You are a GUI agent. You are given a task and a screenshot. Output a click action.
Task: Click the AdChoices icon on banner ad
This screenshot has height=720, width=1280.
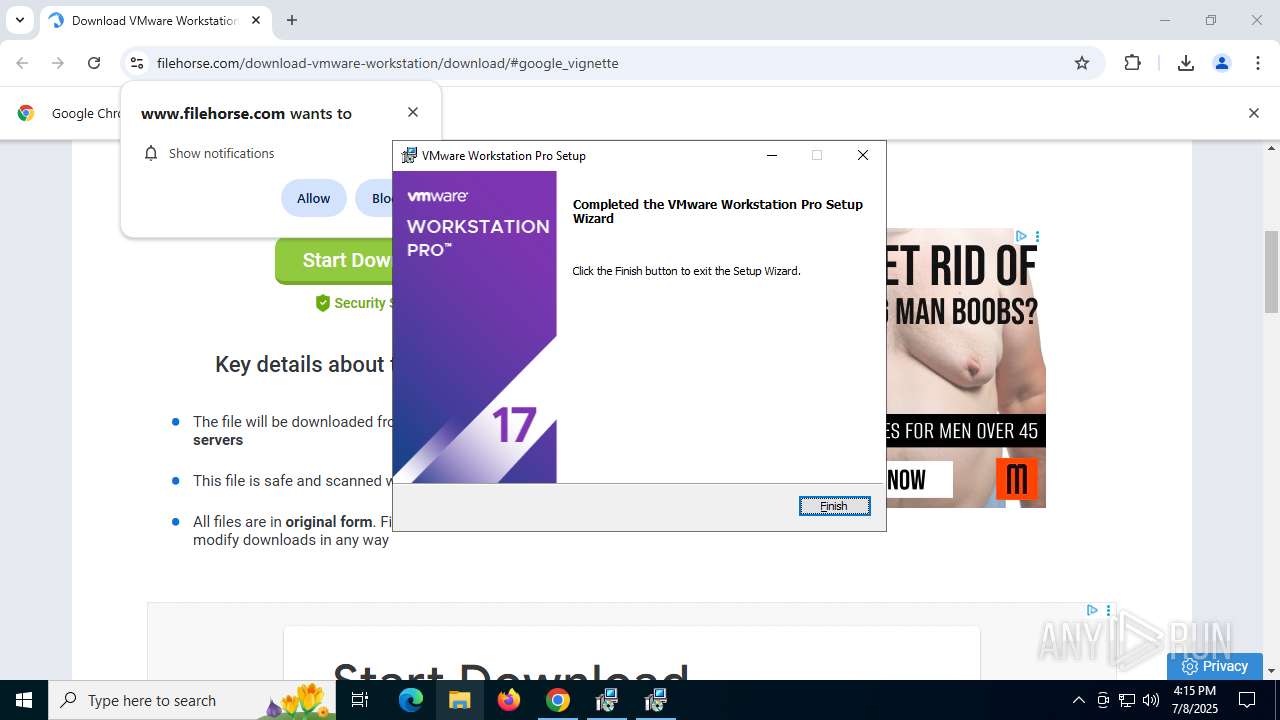(x=1021, y=237)
